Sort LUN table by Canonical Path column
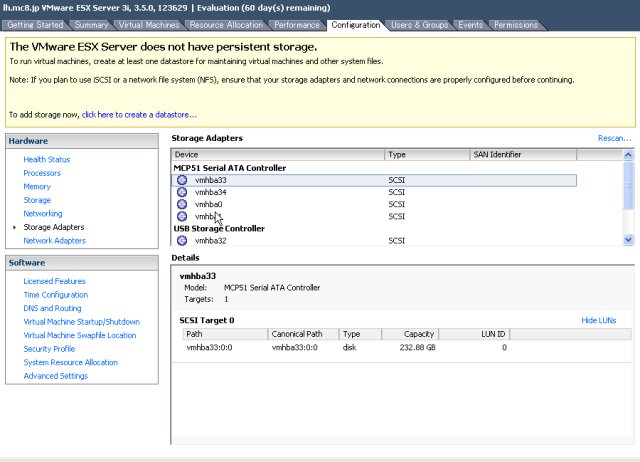Viewport: 640px width, 462px height. click(303, 334)
